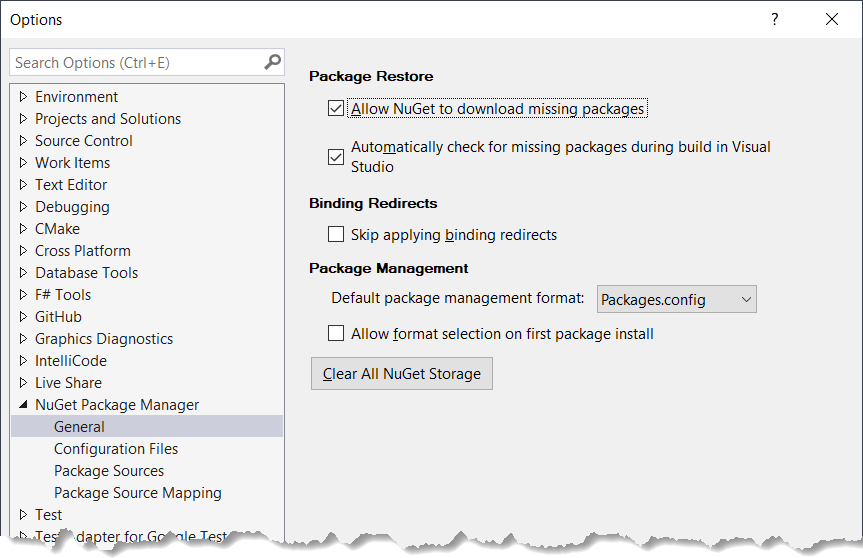Click the help question mark button
The image size is (863, 558).
774,19
